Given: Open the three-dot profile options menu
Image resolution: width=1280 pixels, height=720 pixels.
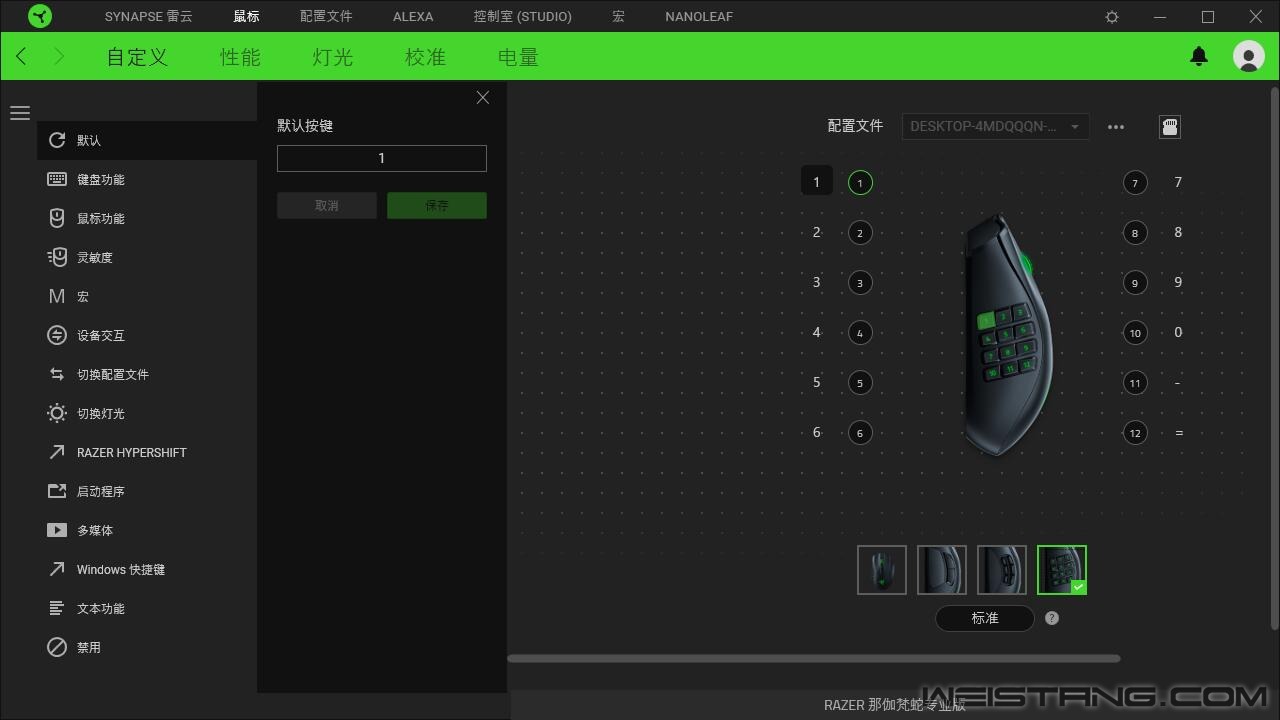Looking at the screenshot, I should [x=1116, y=127].
